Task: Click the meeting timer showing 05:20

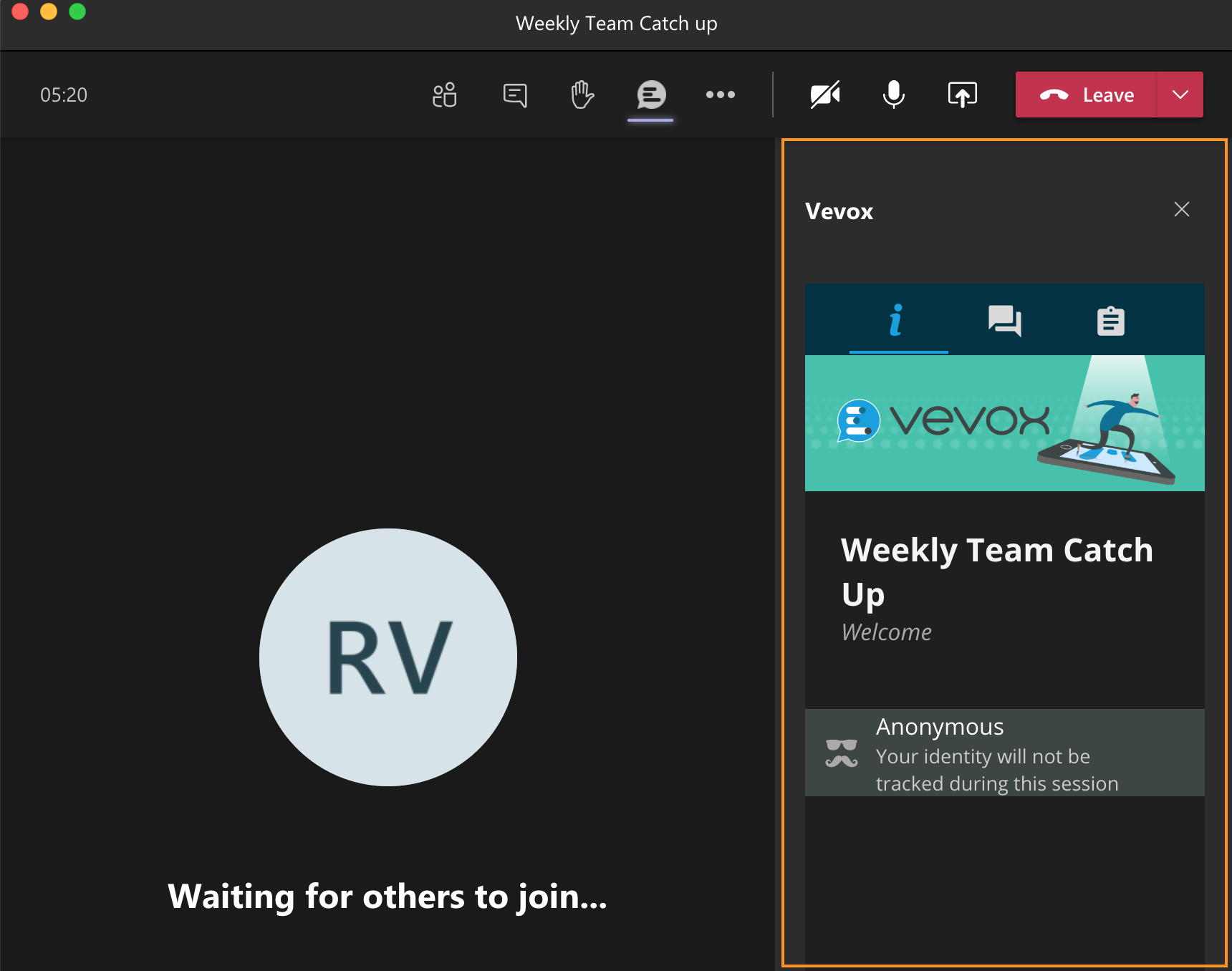Action: click(x=64, y=95)
